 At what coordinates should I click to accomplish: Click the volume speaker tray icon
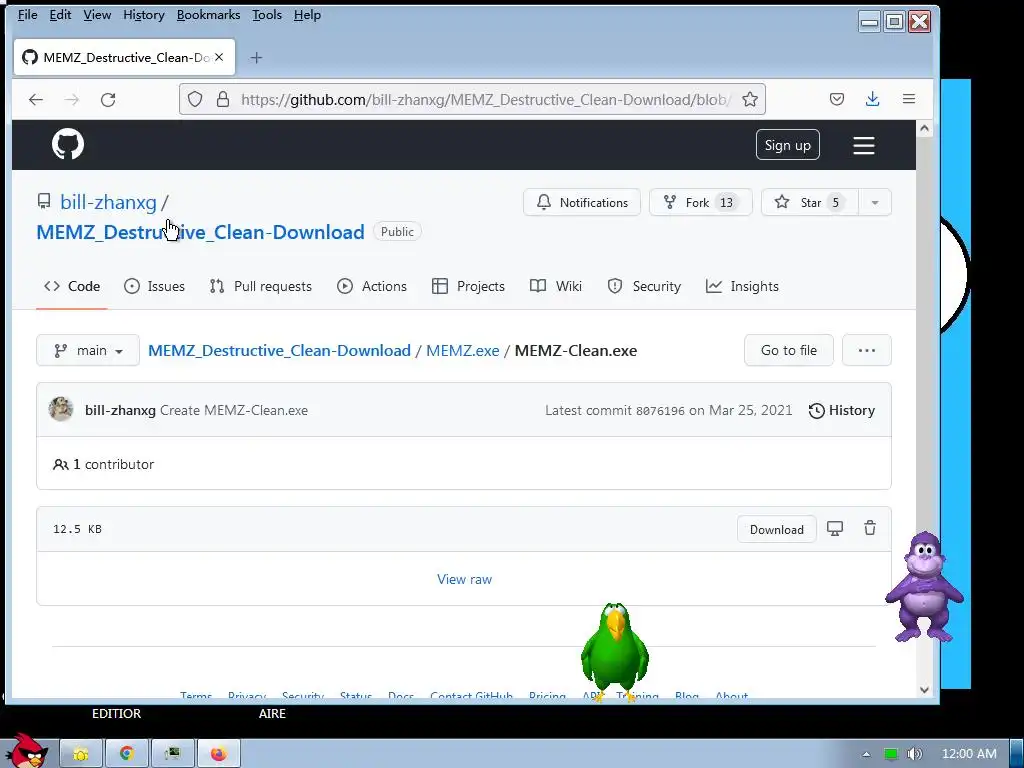point(914,754)
